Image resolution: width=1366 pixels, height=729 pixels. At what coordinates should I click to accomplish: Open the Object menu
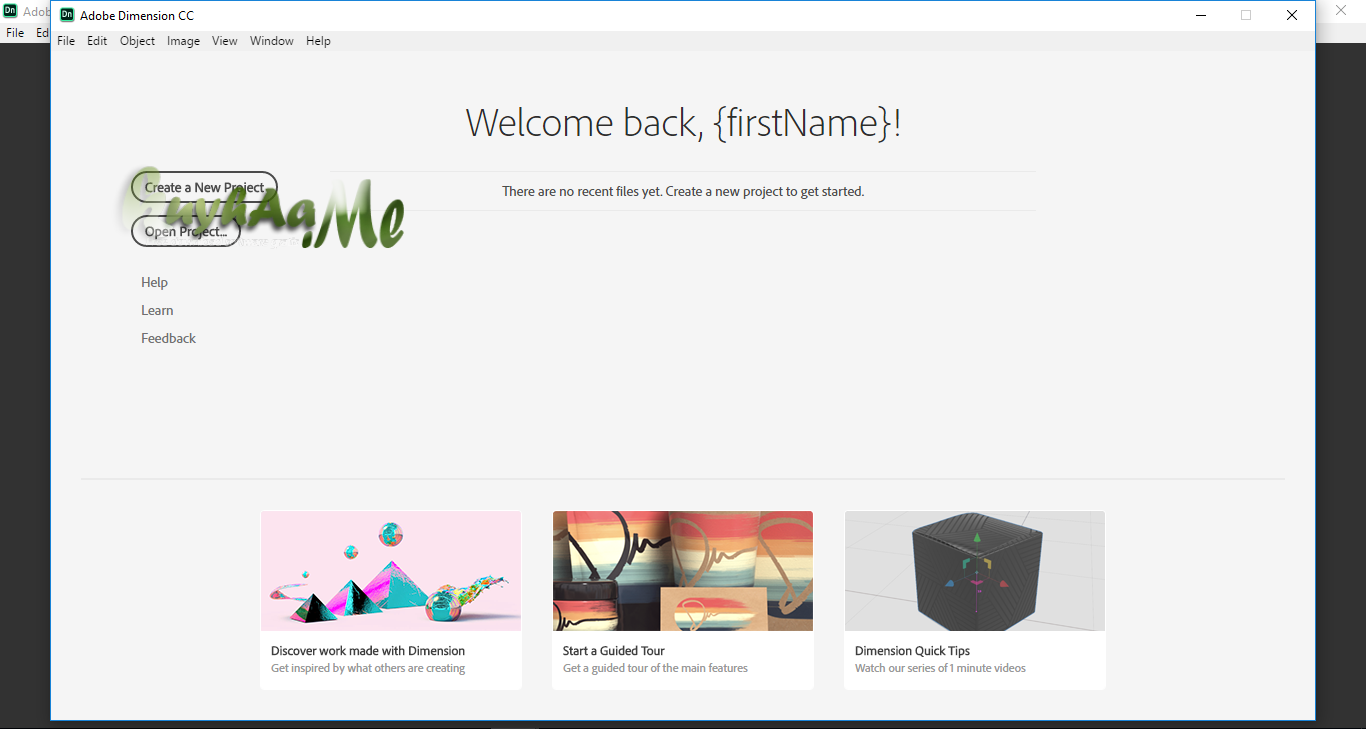(137, 41)
